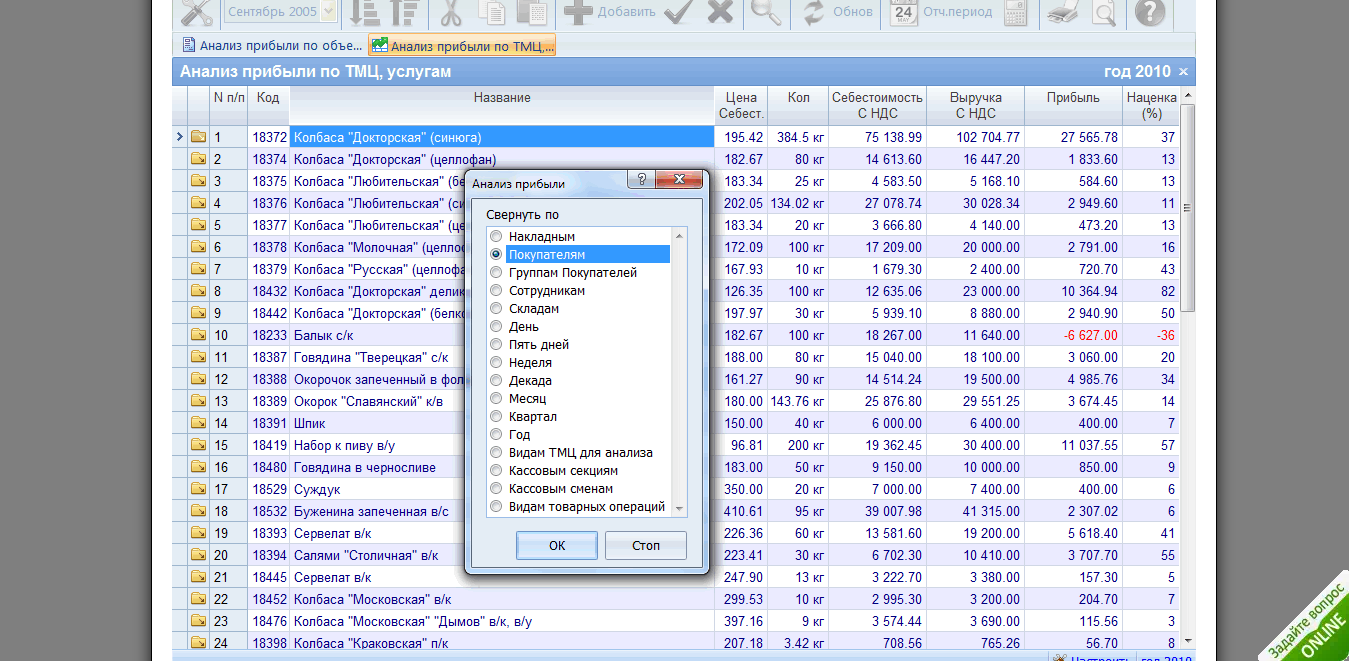Click the question mark help icon in toolbar
The height and width of the screenshot is (661, 1349).
pos(1151,12)
